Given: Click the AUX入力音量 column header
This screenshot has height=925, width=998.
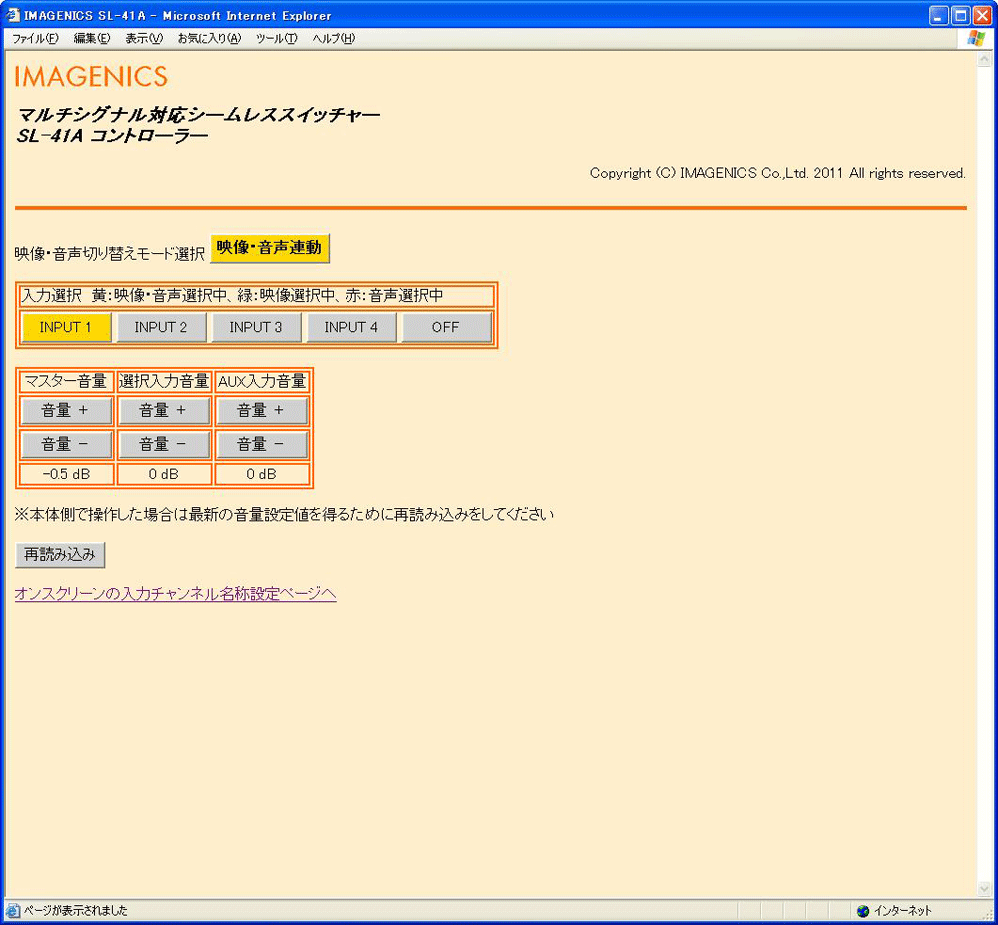Looking at the screenshot, I should 262,381.
